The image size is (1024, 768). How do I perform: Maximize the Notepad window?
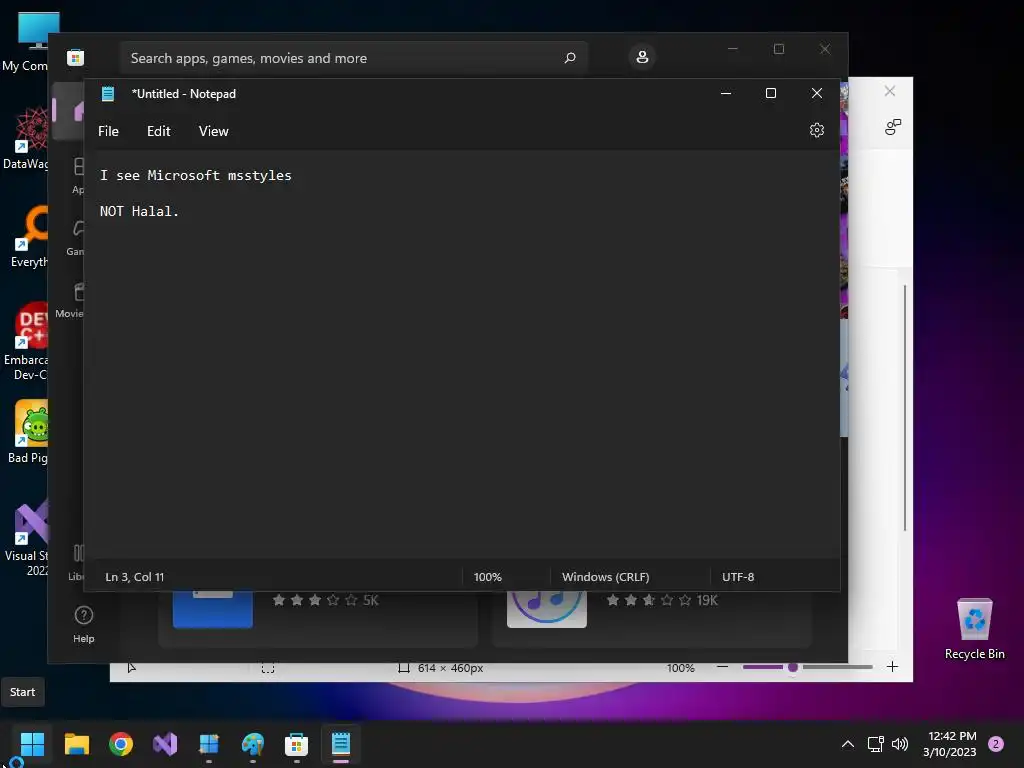(x=771, y=93)
